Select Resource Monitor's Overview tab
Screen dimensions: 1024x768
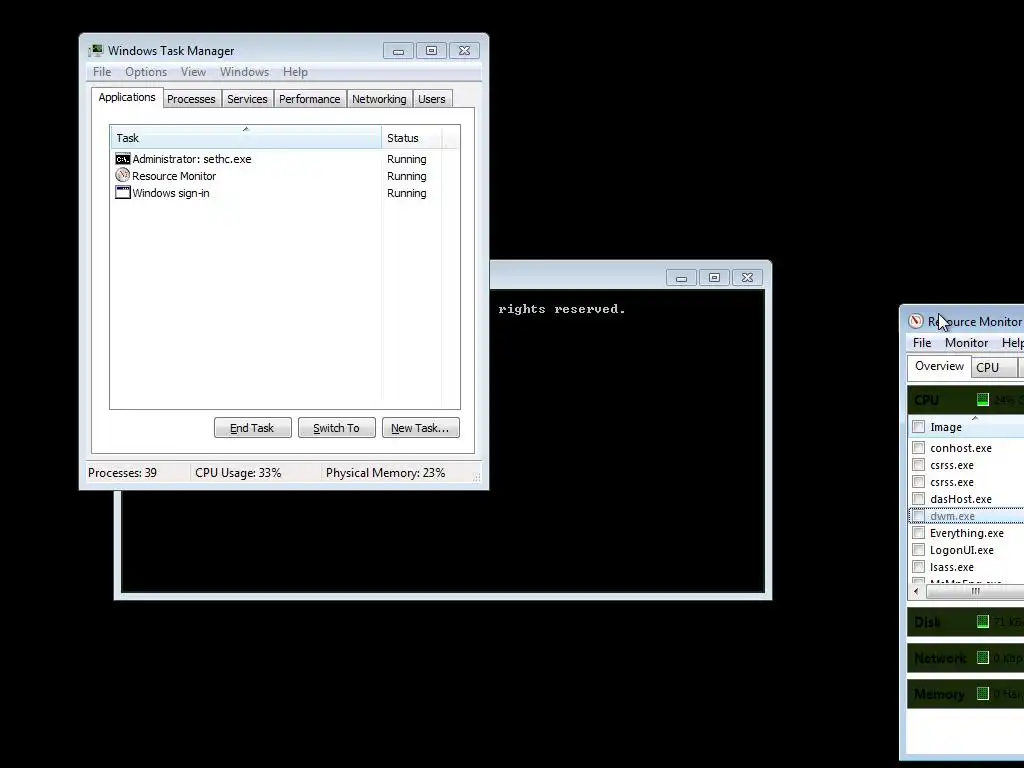click(x=939, y=366)
